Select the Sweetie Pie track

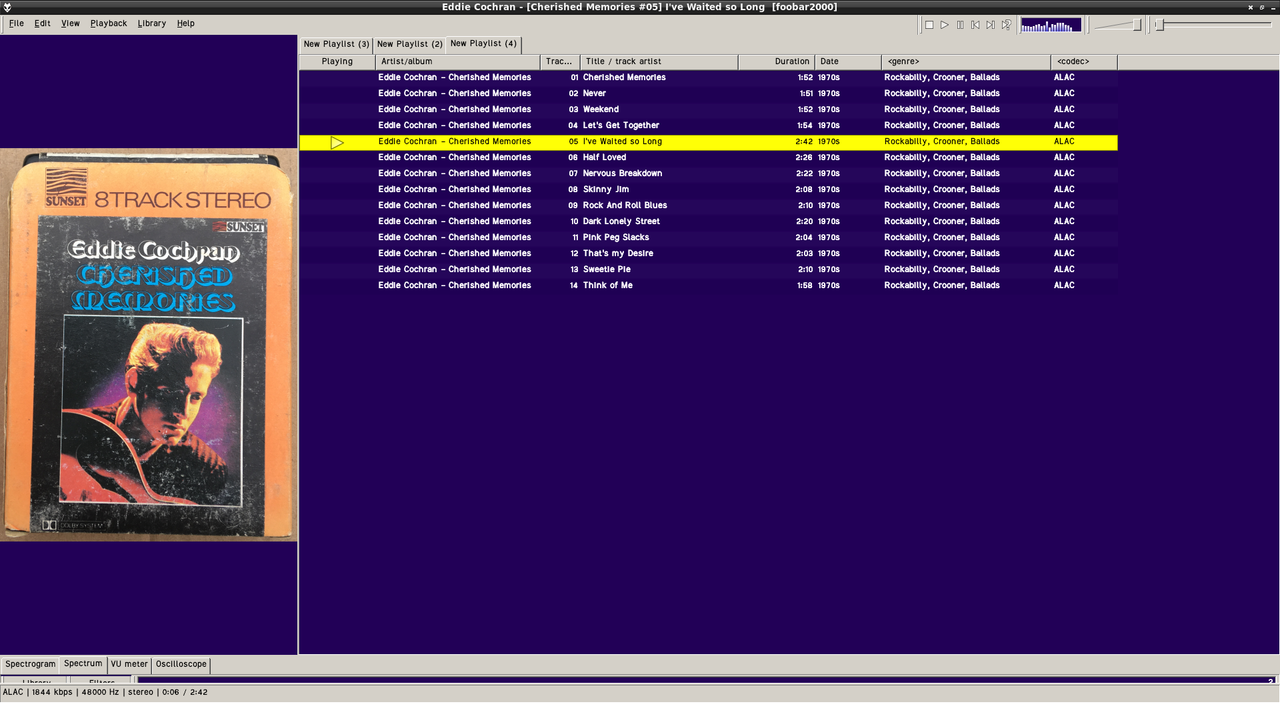click(x=607, y=269)
